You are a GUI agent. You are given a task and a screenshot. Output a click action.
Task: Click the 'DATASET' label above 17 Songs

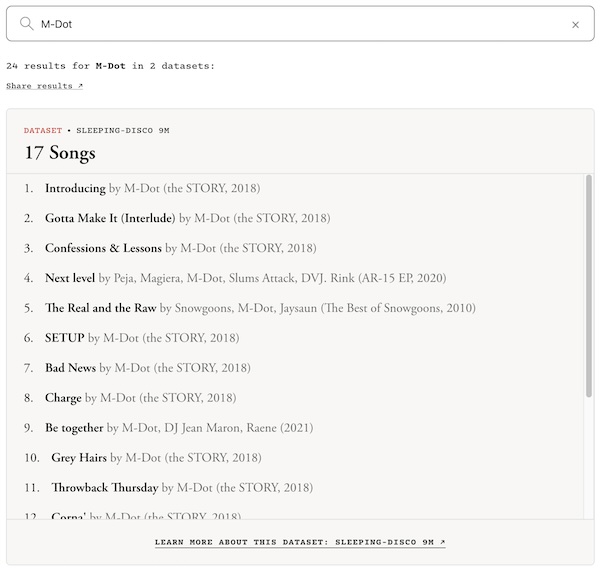click(x=43, y=131)
